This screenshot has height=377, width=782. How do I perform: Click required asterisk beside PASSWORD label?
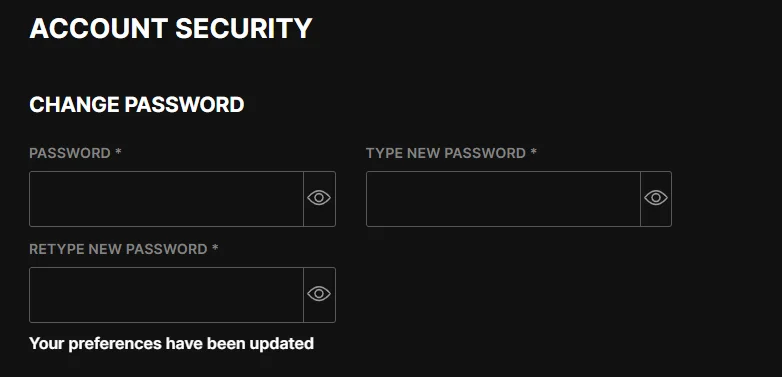118,152
